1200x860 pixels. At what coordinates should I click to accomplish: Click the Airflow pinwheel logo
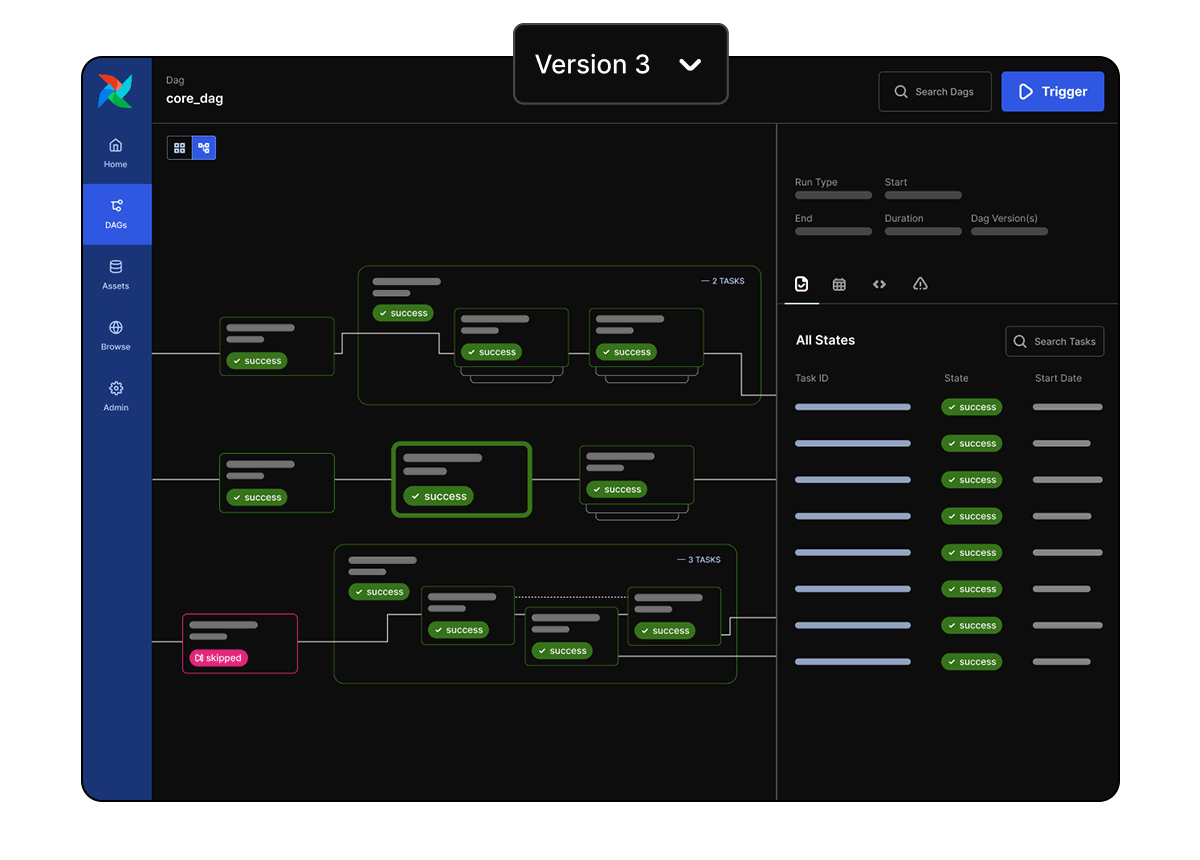[115, 91]
